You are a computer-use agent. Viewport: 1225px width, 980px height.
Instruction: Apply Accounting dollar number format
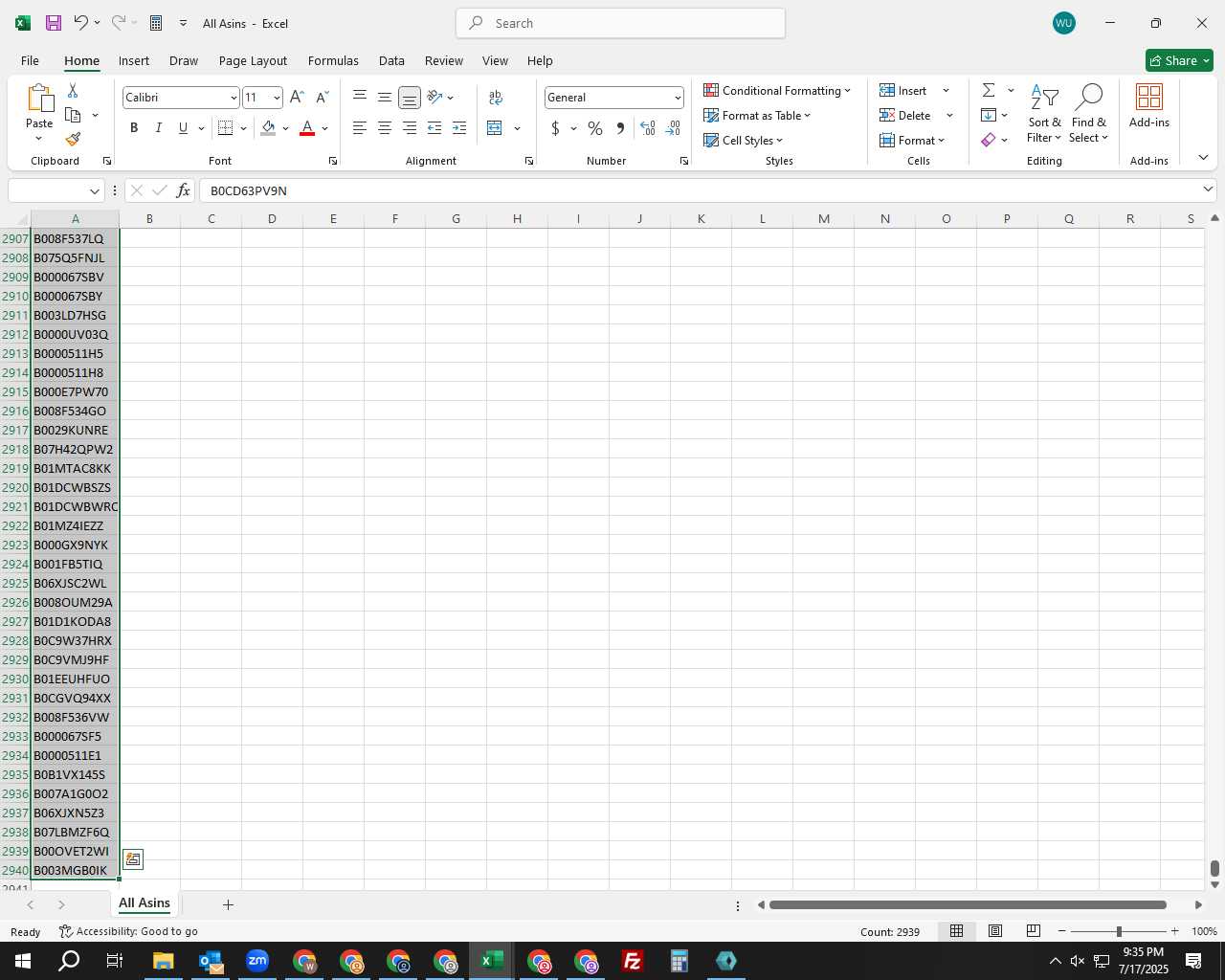555,128
